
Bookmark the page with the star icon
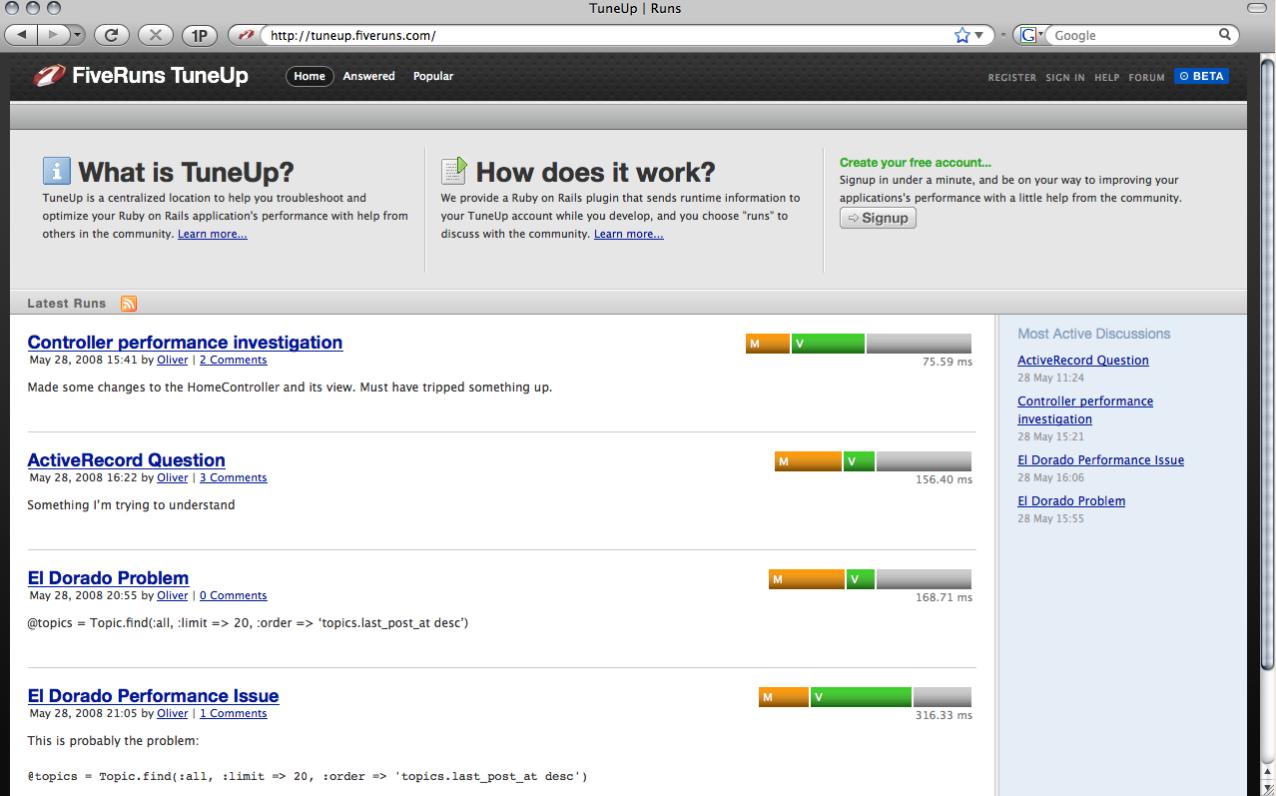point(963,35)
